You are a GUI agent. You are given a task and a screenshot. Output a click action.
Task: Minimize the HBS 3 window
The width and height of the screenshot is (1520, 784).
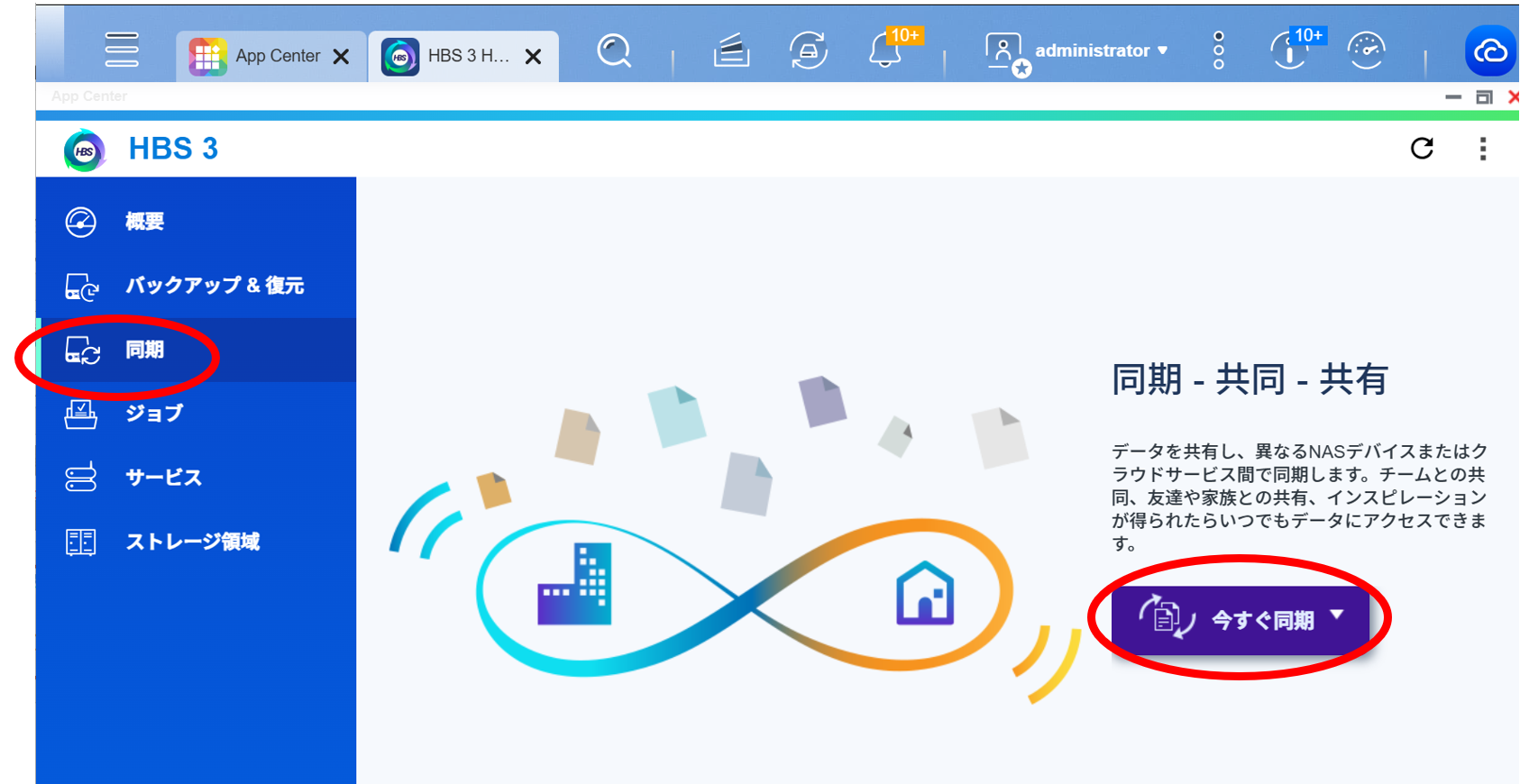(x=1453, y=96)
